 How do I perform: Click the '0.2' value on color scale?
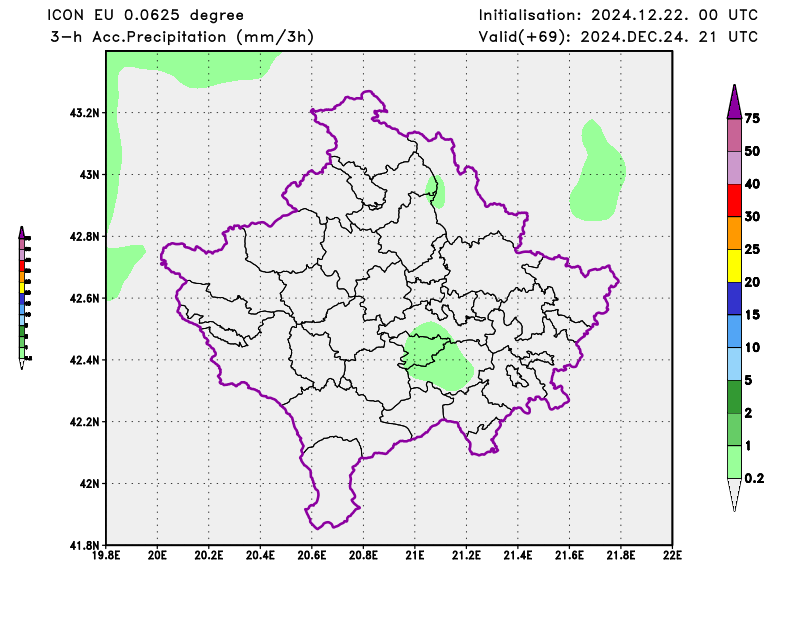[755, 478]
